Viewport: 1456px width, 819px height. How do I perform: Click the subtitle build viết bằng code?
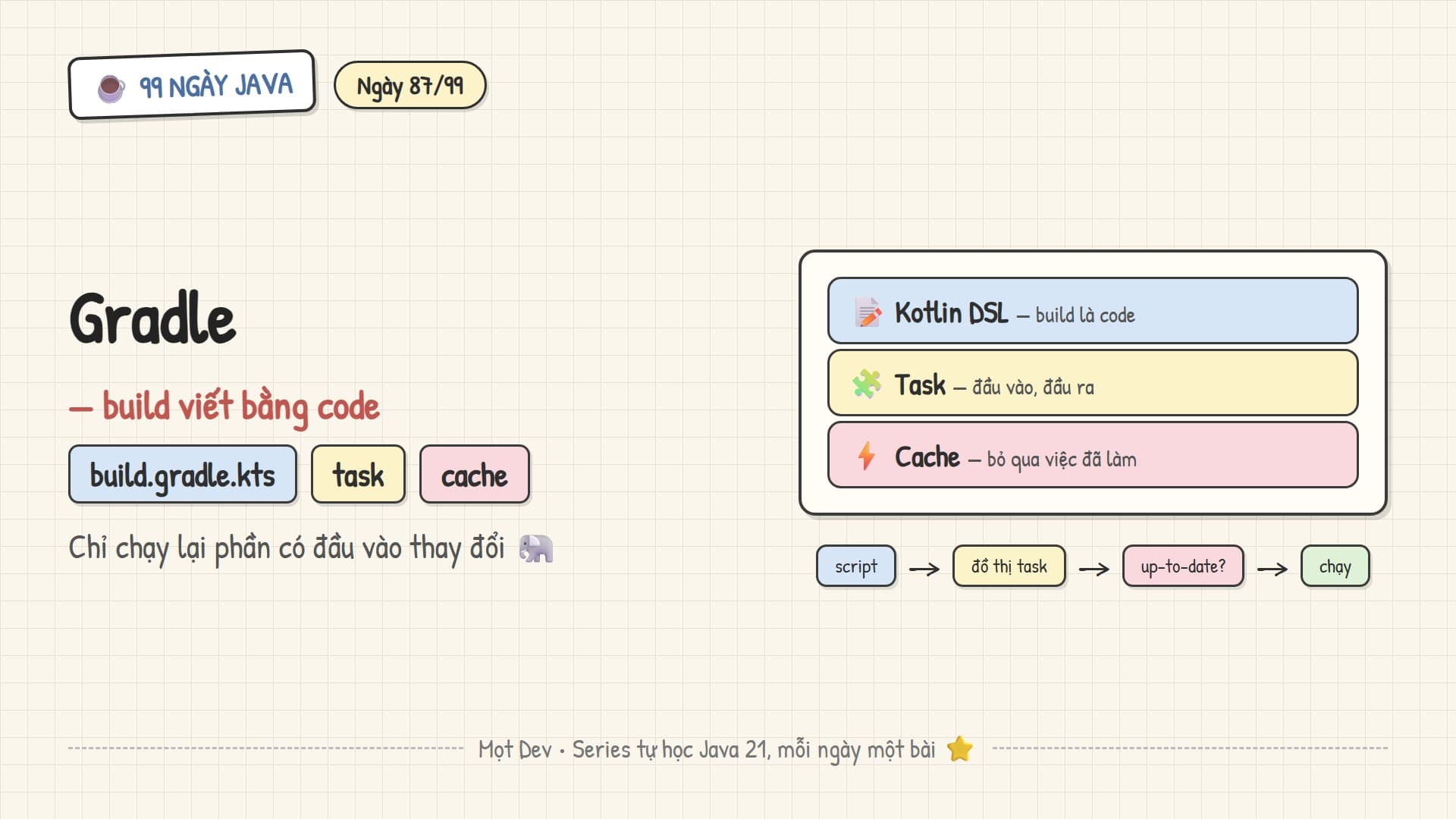tap(224, 407)
